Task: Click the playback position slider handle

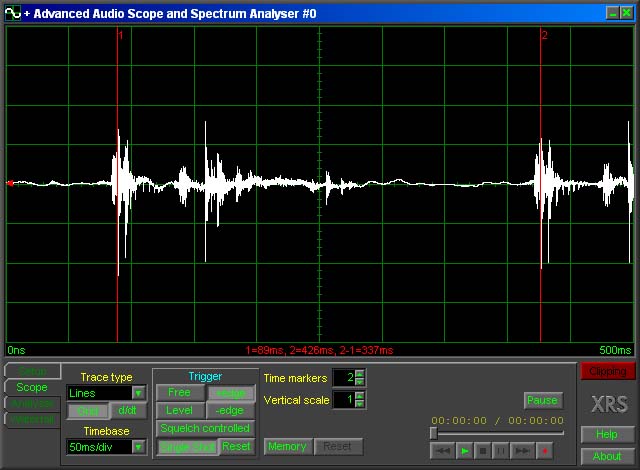Action: (434, 433)
